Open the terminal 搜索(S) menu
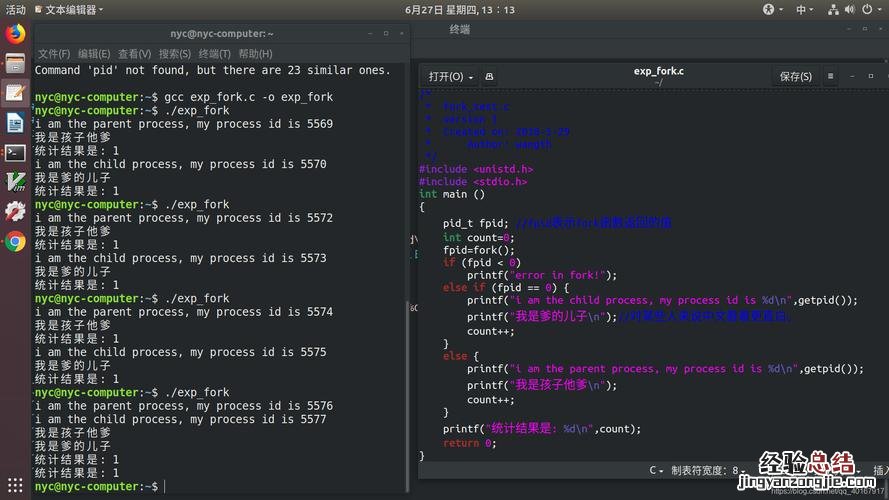 pyautogui.click(x=174, y=54)
